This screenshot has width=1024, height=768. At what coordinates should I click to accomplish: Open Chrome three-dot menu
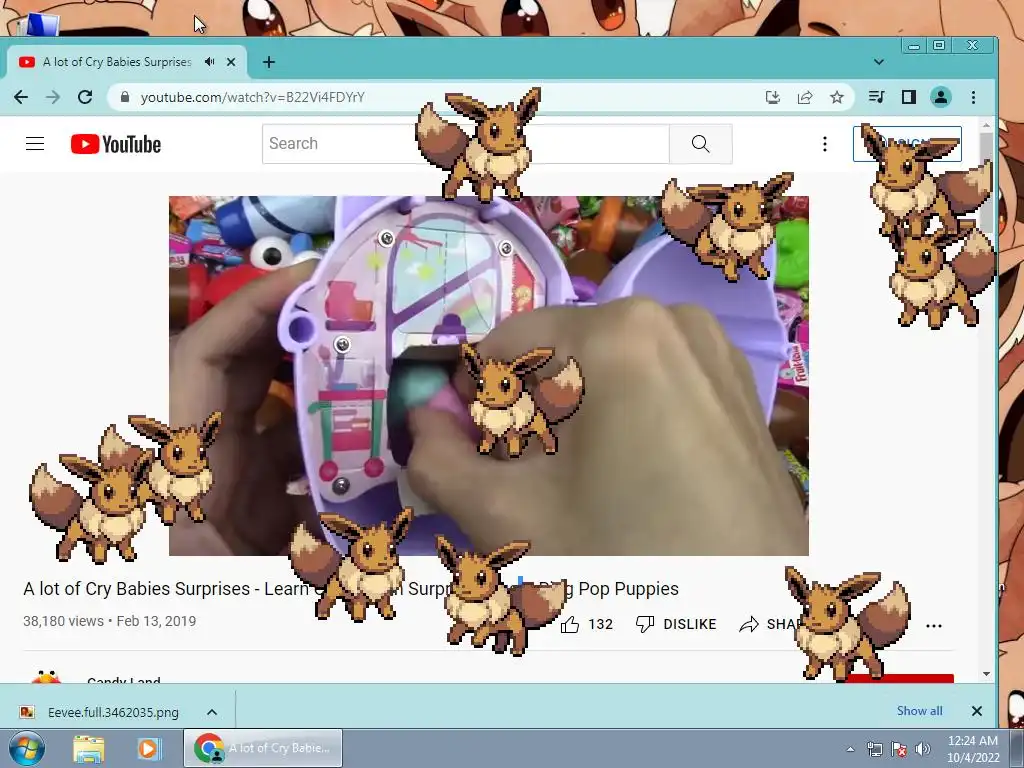pos(973,97)
